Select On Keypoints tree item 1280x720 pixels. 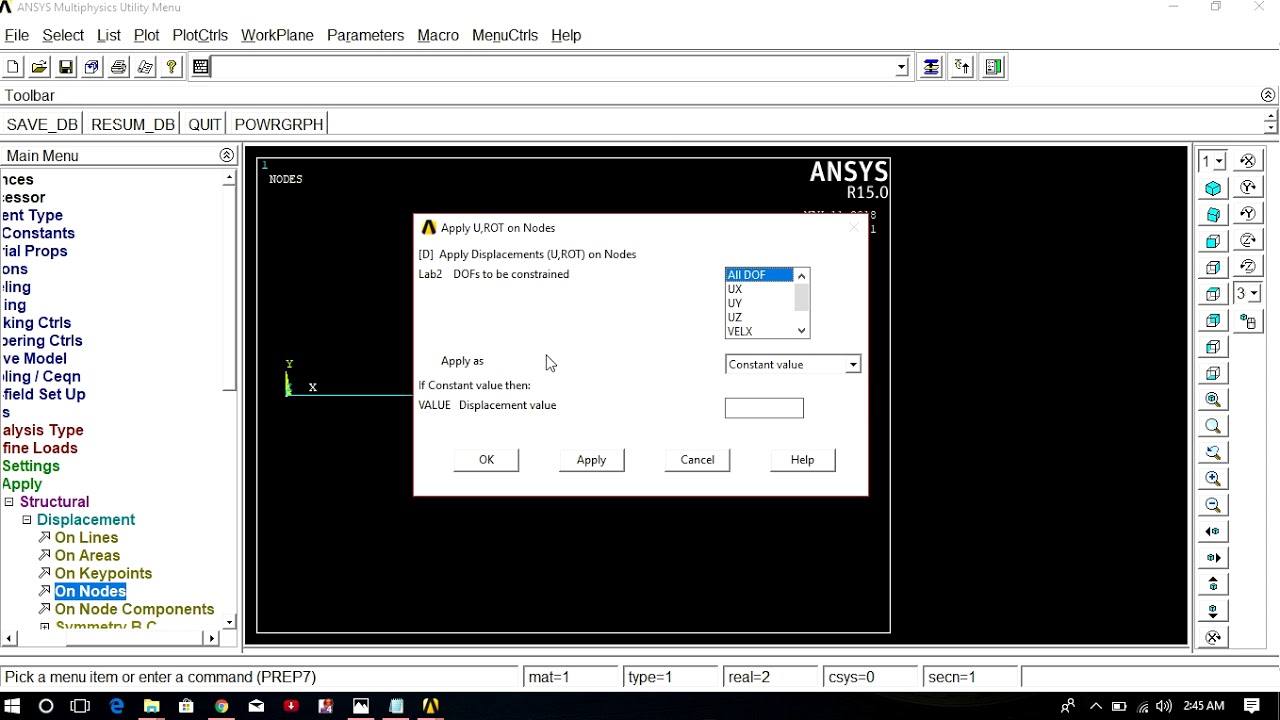[x=103, y=574]
